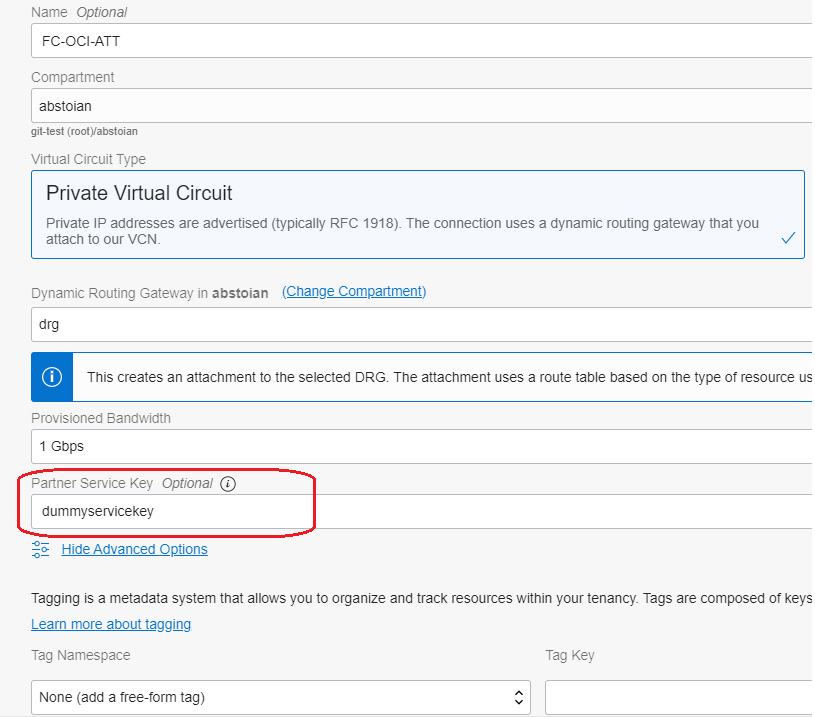Open Tag Namespace dropdown set to None
Viewport: 815px width, 717px height.
pyautogui.click(x=280, y=697)
